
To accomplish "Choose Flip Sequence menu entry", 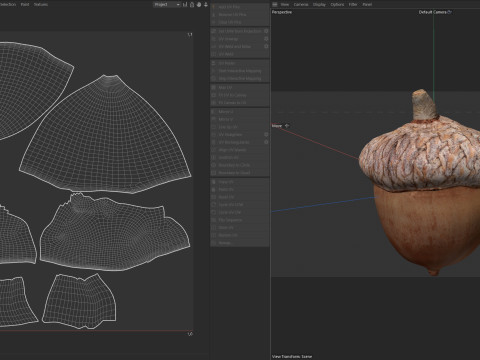I will pos(240,220).
